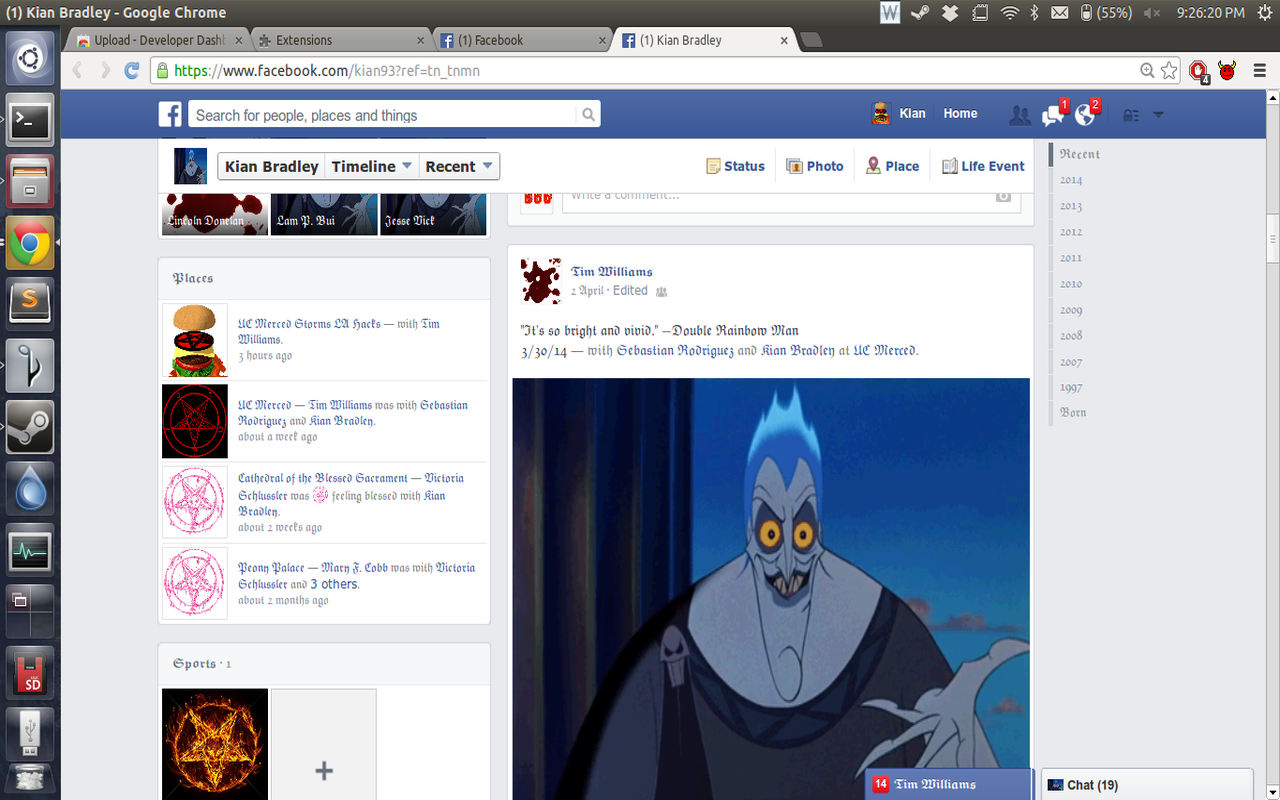Open the 2 April post timestamp

pyautogui.click(x=588, y=291)
